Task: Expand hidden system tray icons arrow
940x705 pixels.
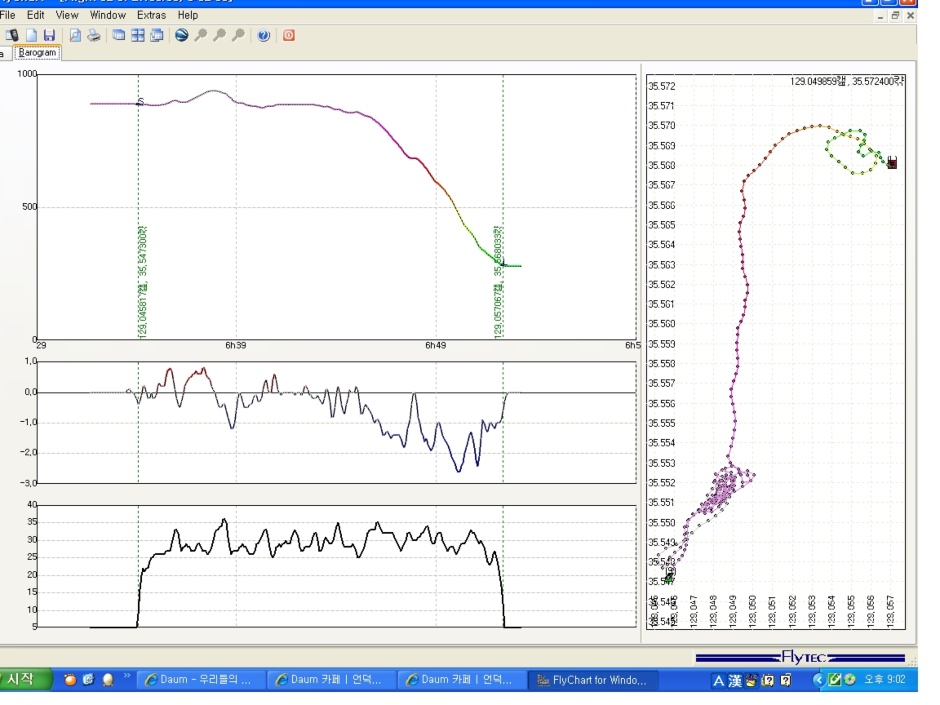Action: pyautogui.click(x=818, y=680)
